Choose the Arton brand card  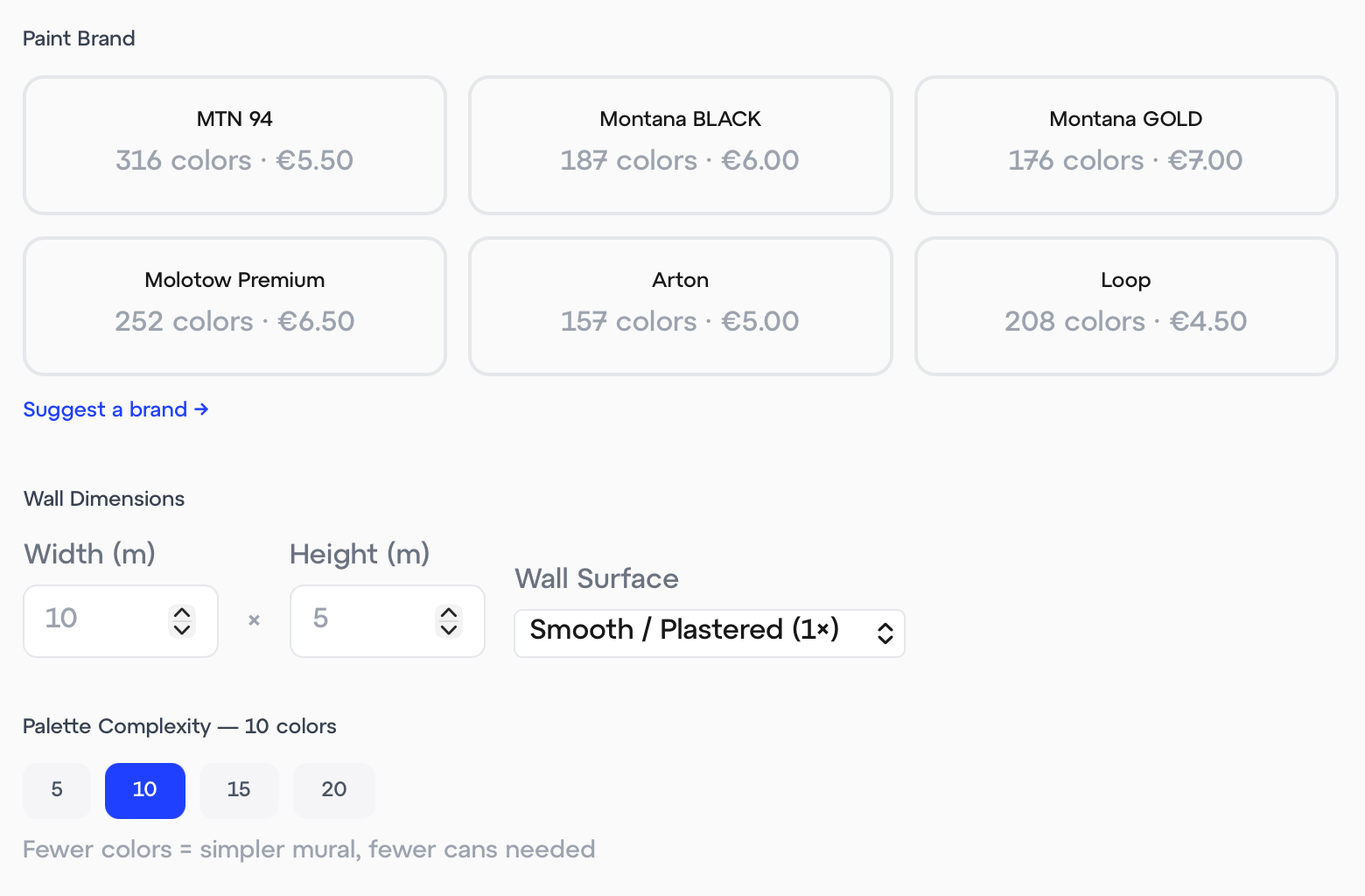pos(680,306)
